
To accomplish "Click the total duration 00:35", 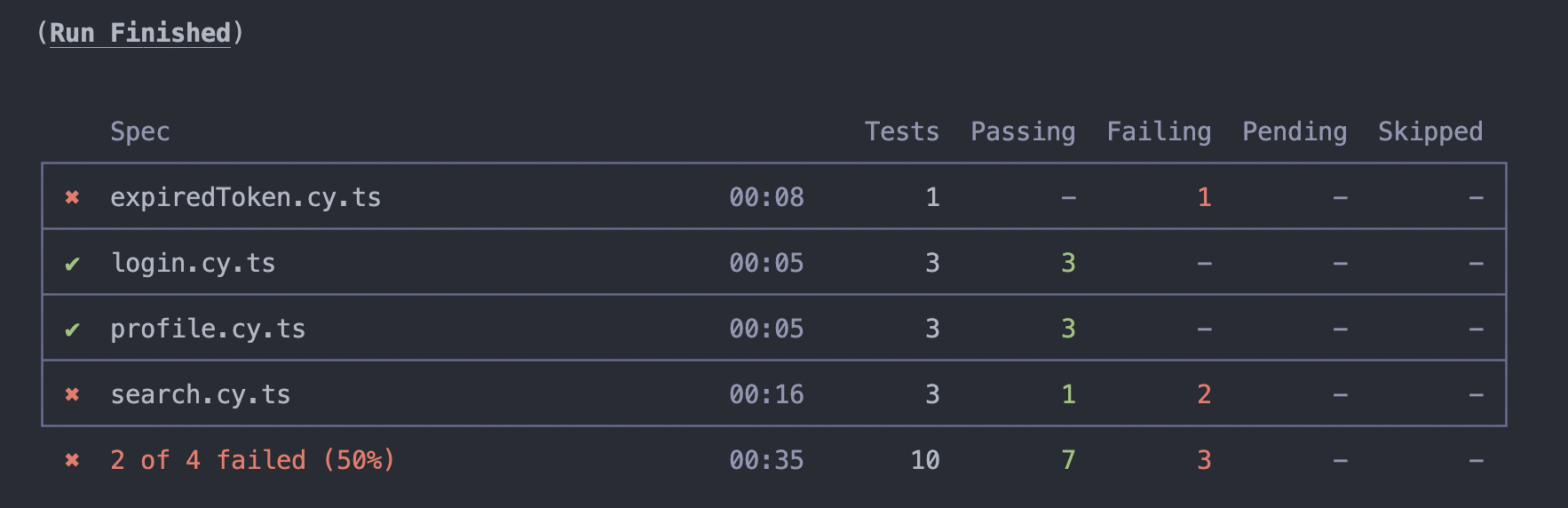I will click(766, 460).
